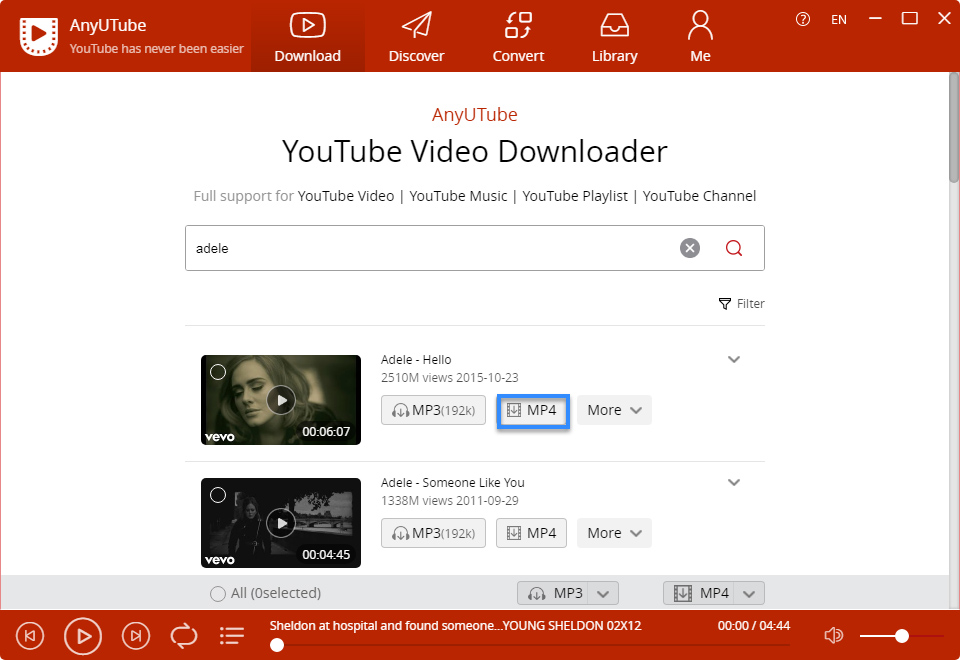
Task: Click the Adele - Hello title
Action: (x=416, y=359)
